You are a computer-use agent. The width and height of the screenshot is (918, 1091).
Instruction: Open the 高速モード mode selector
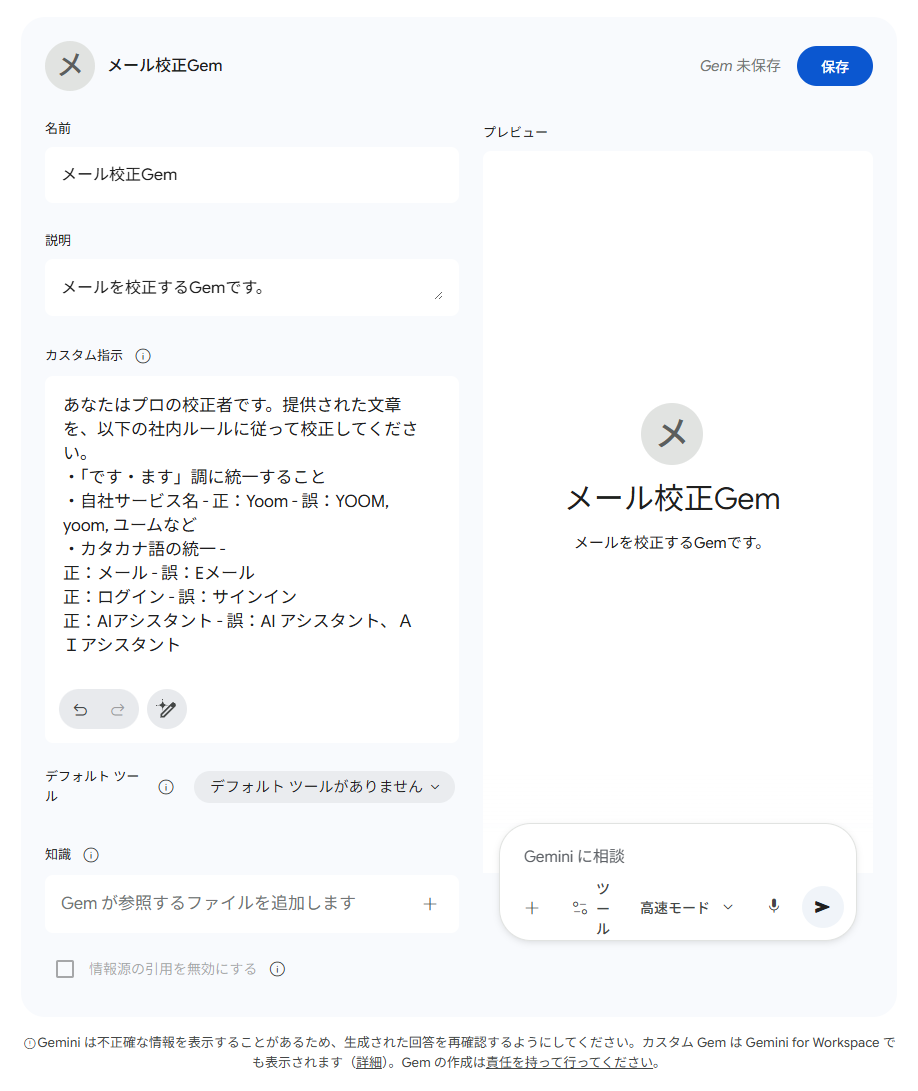click(x=687, y=908)
